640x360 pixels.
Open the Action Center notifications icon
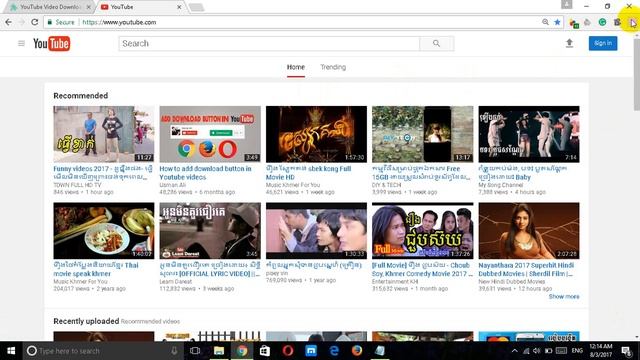point(626,351)
